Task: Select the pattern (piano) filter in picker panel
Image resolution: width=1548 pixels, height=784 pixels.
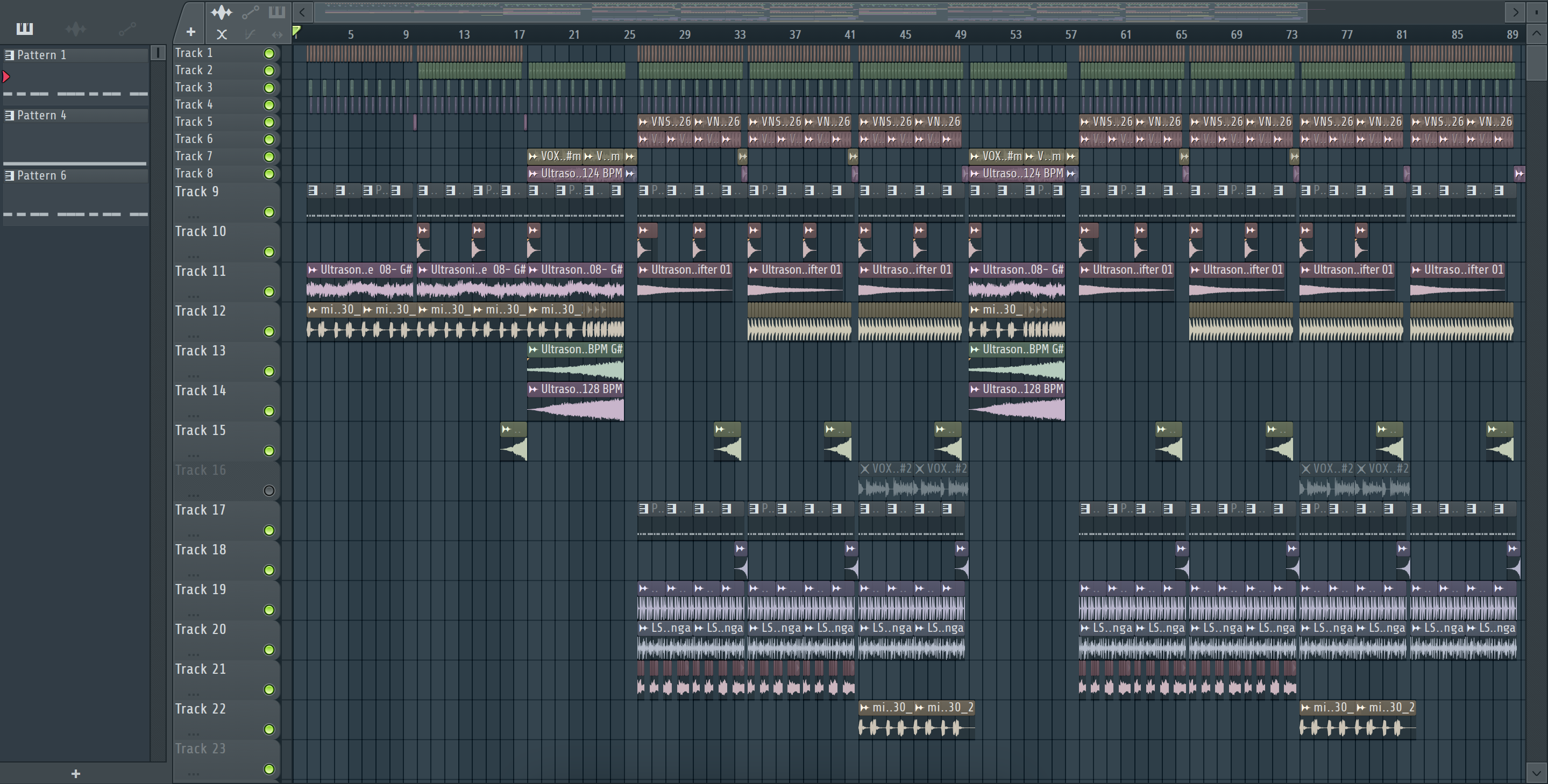Action: point(25,28)
